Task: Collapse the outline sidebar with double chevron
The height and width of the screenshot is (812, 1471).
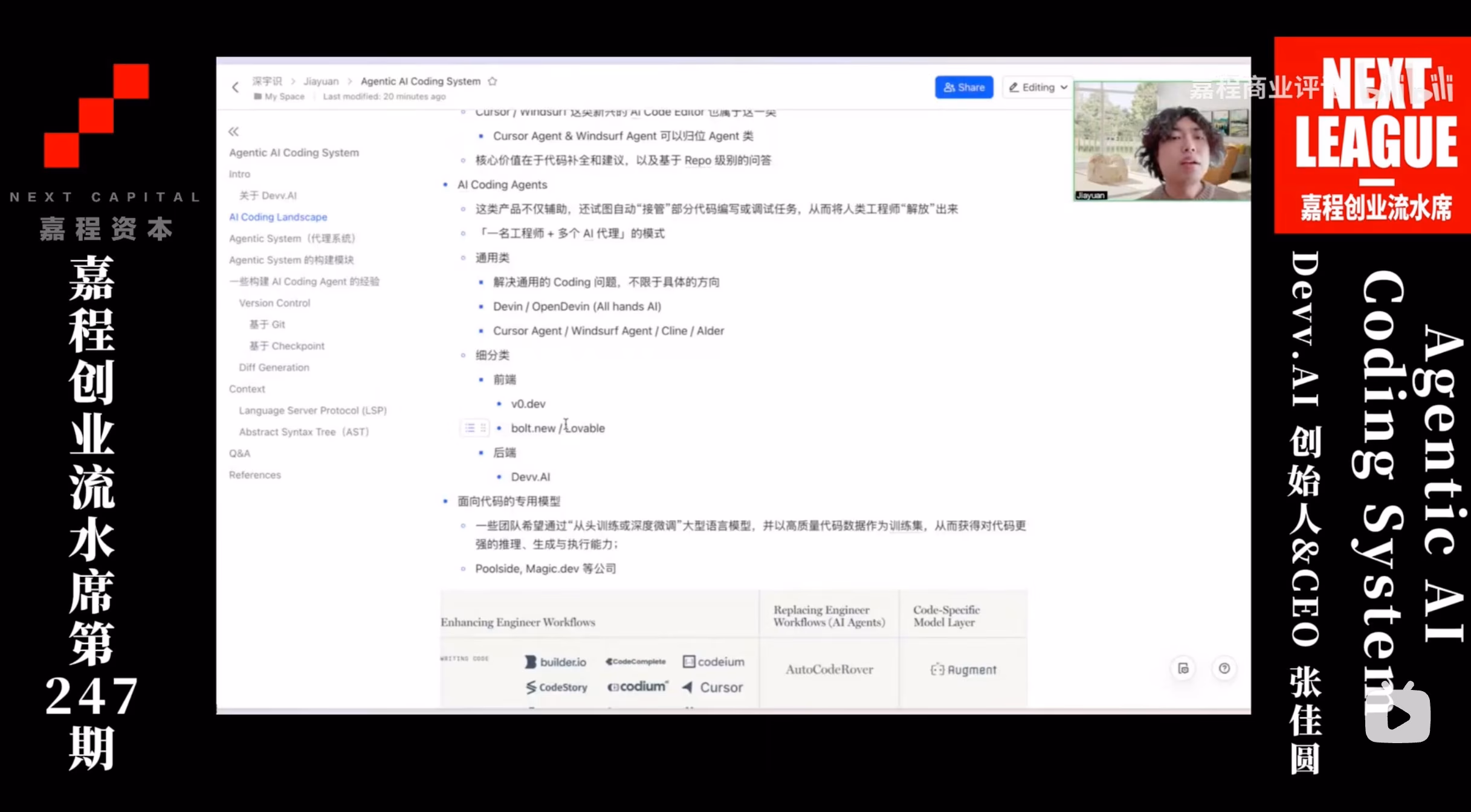Action: 234,131
